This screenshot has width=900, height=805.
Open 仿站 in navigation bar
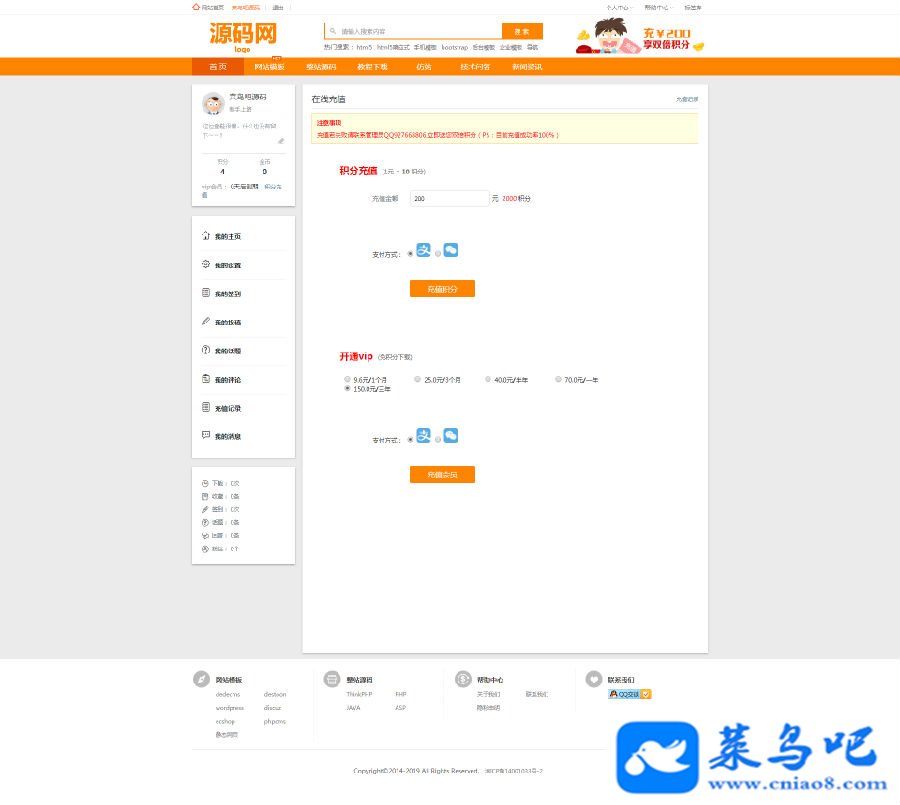[x=424, y=67]
